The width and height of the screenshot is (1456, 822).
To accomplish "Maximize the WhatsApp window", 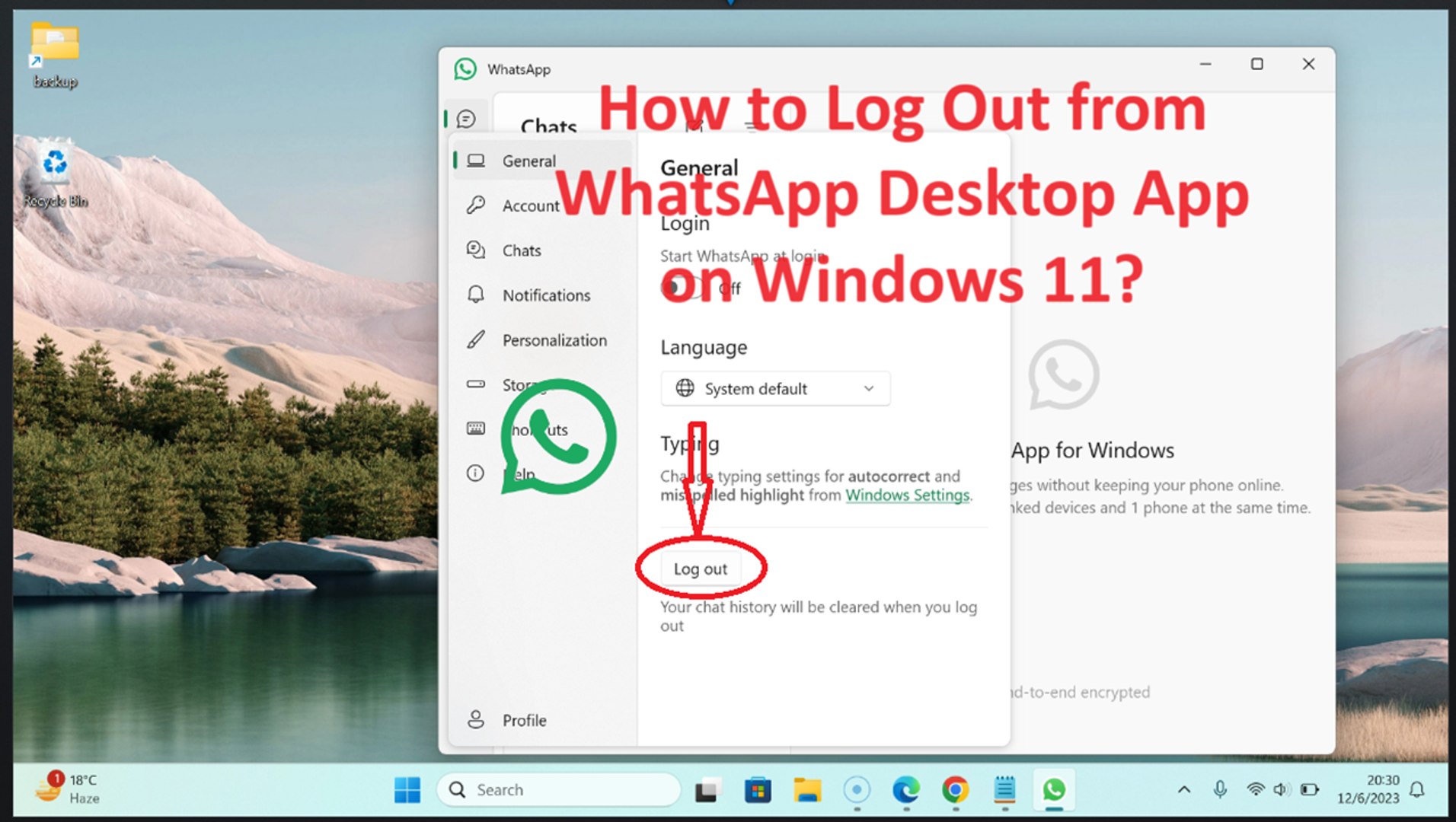I will coord(1257,64).
